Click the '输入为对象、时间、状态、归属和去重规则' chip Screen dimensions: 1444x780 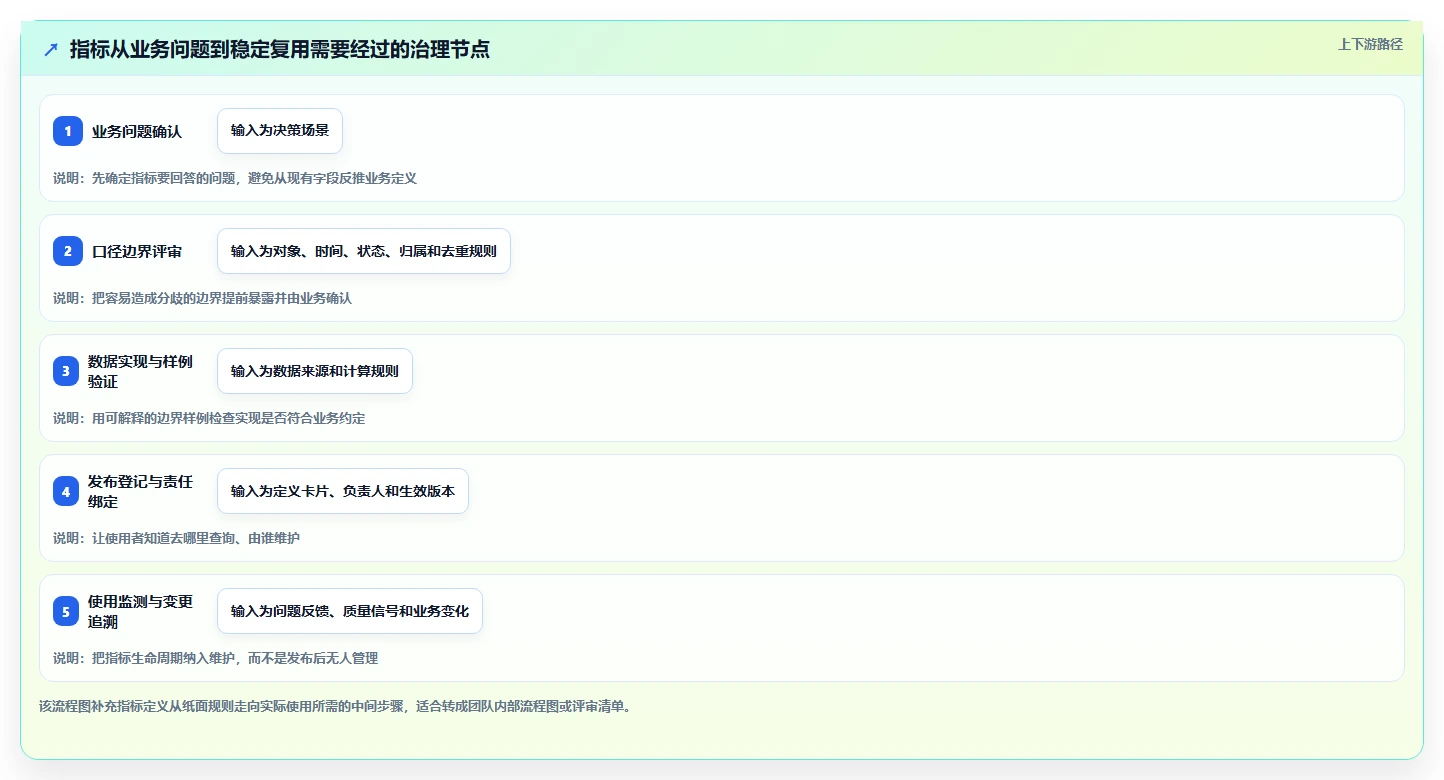pyautogui.click(x=364, y=251)
